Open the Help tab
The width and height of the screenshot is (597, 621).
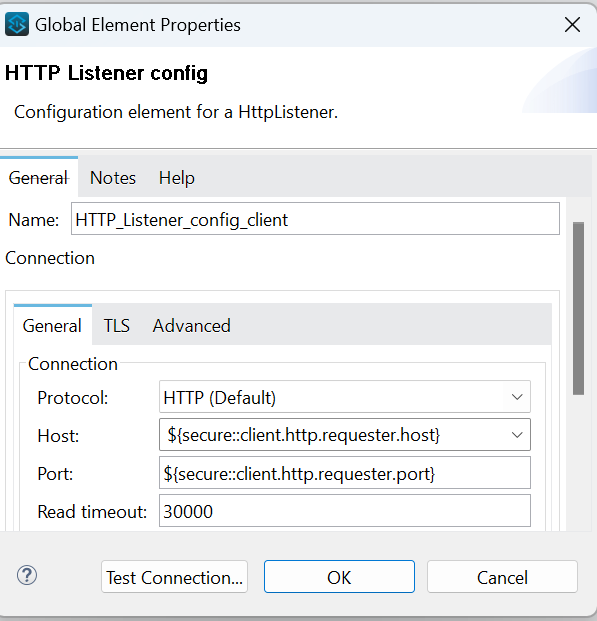(177, 178)
